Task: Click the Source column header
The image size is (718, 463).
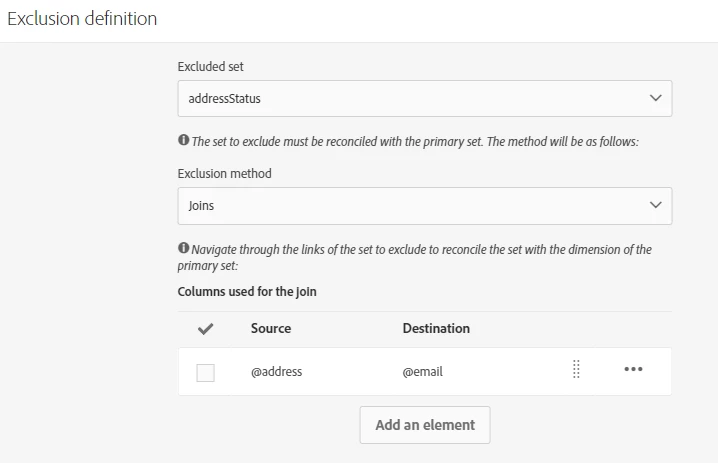Action: (271, 328)
